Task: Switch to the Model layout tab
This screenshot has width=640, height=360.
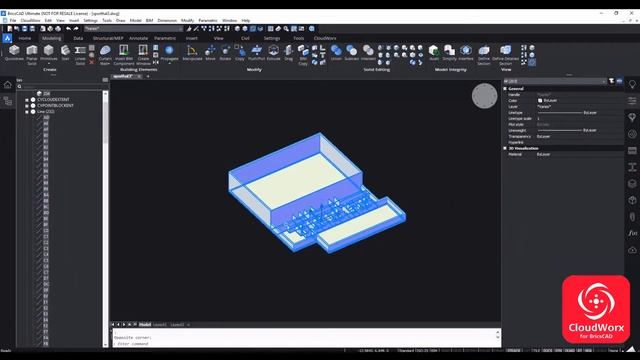Action: pyautogui.click(x=145, y=324)
